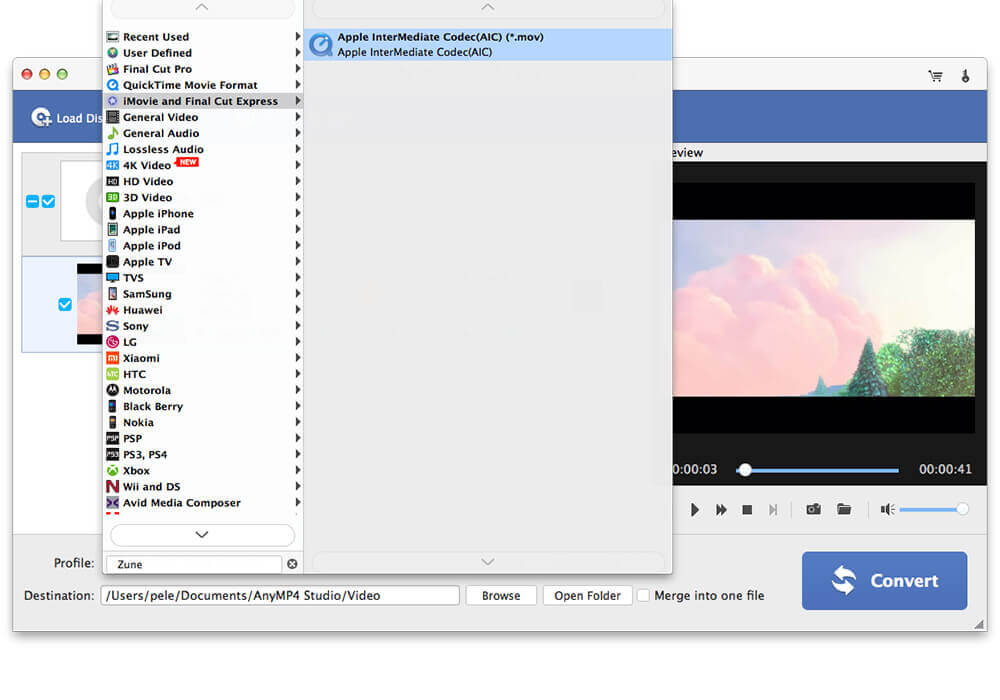Image resolution: width=1000 pixels, height=700 pixels.
Task: Select iMovie and Final Cut Express category
Action: (x=203, y=101)
